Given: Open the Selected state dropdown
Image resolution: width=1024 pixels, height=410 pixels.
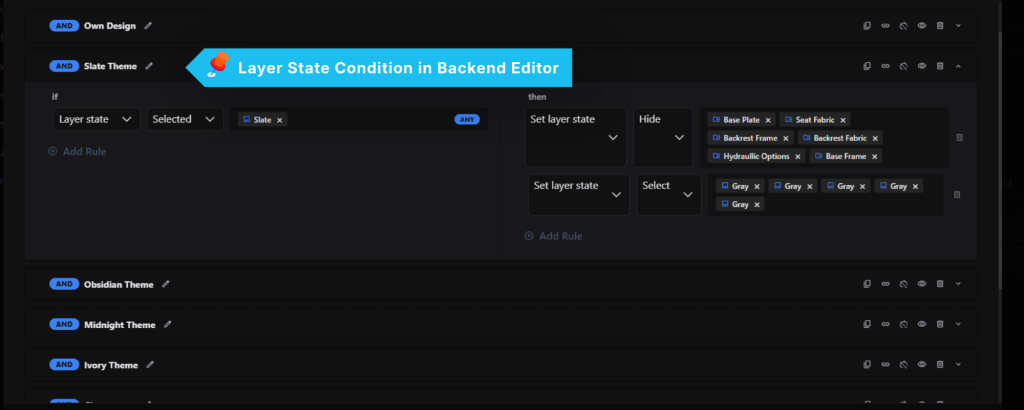Looking at the screenshot, I should (185, 119).
